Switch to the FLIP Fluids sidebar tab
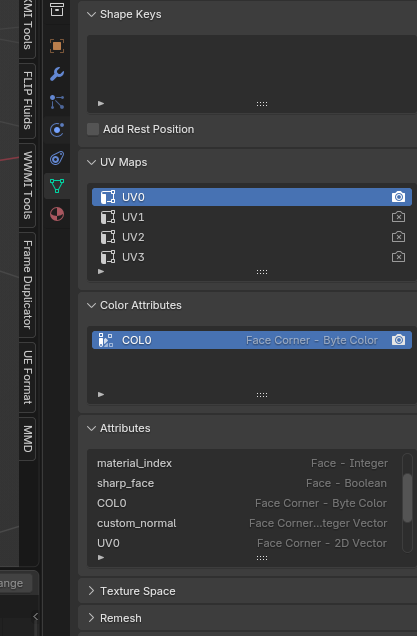This screenshot has width=417, height=636. point(27,101)
